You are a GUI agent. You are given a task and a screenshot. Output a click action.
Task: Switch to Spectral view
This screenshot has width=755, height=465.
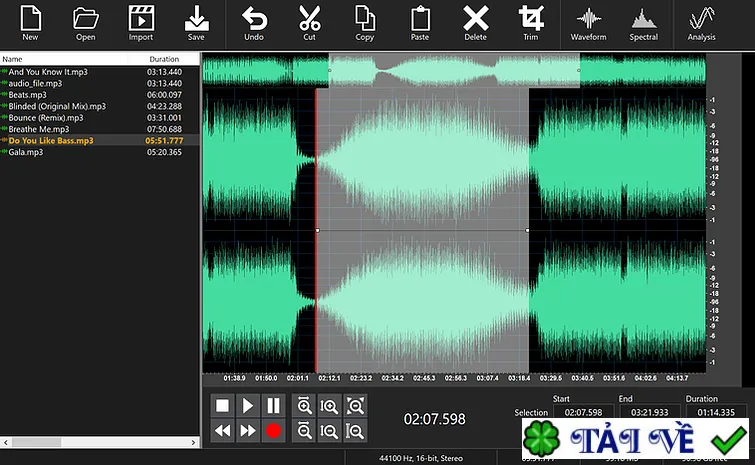(643, 23)
